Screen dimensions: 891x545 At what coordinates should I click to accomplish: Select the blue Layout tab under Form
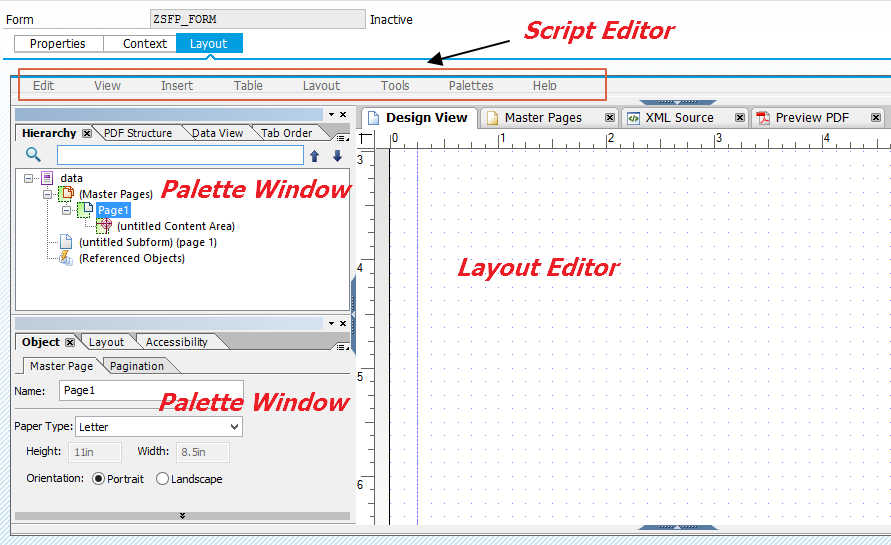point(209,44)
